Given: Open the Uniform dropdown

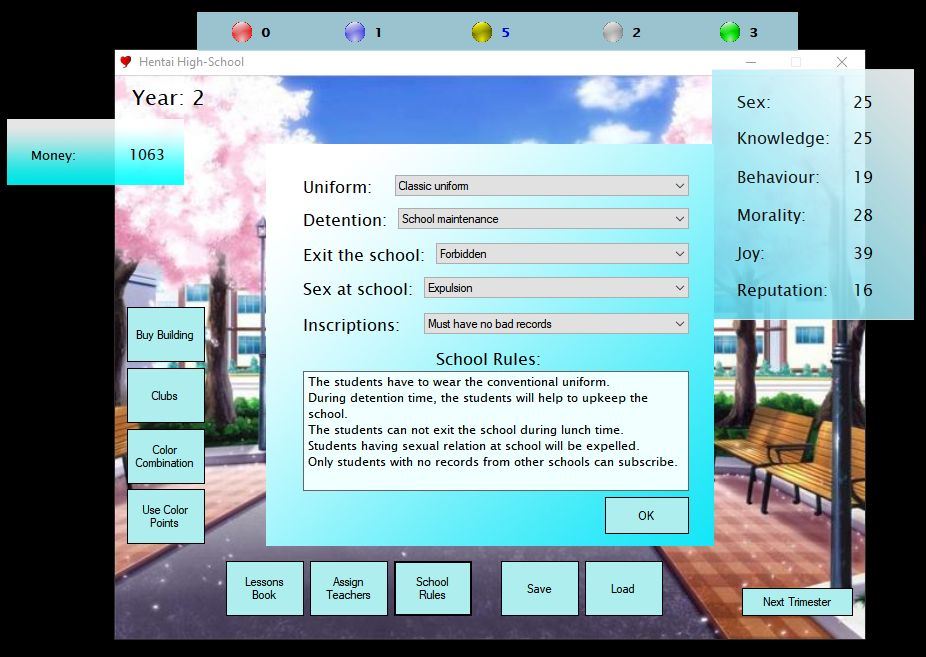Looking at the screenshot, I should pos(541,186).
